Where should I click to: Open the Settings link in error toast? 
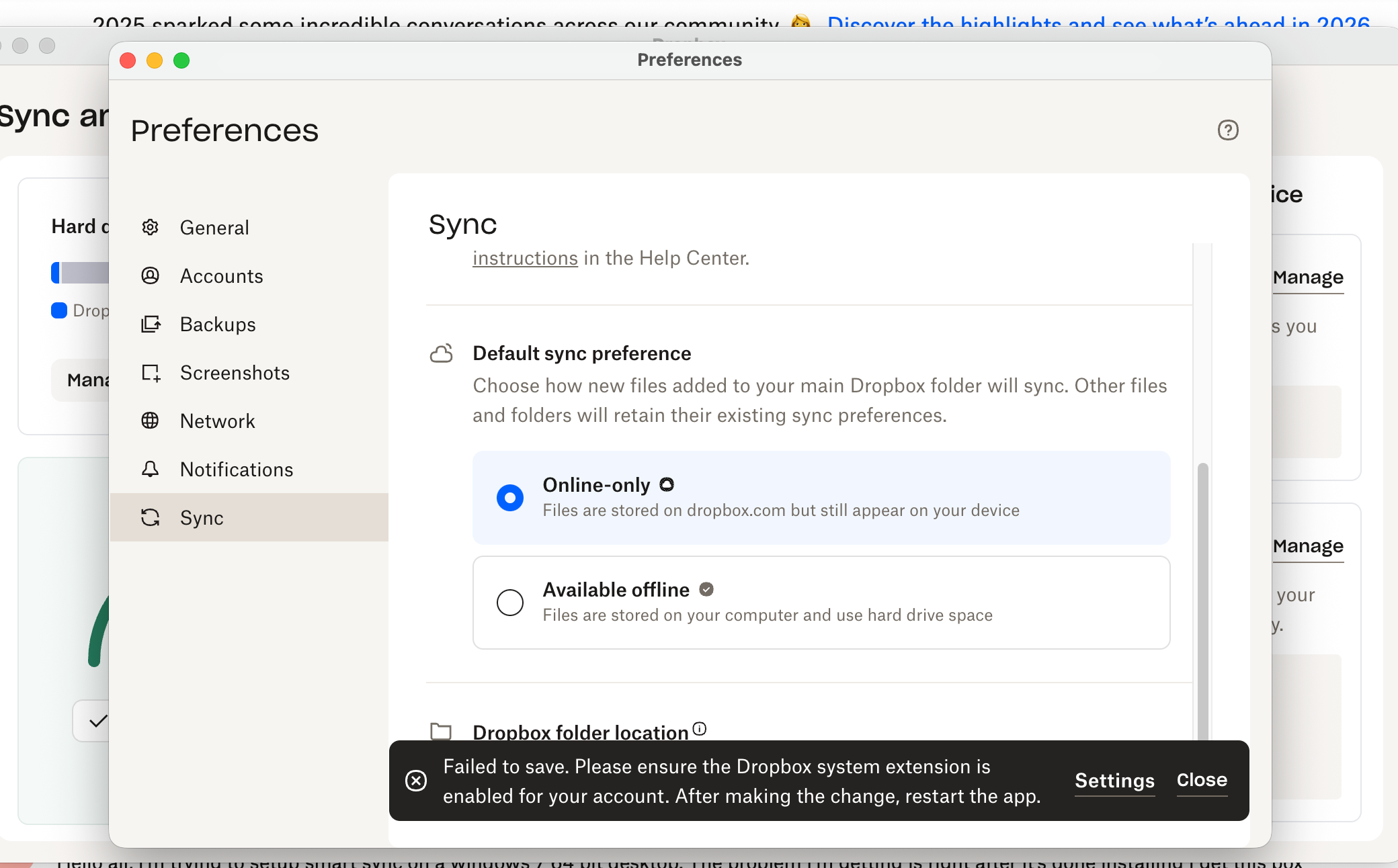(x=1114, y=781)
